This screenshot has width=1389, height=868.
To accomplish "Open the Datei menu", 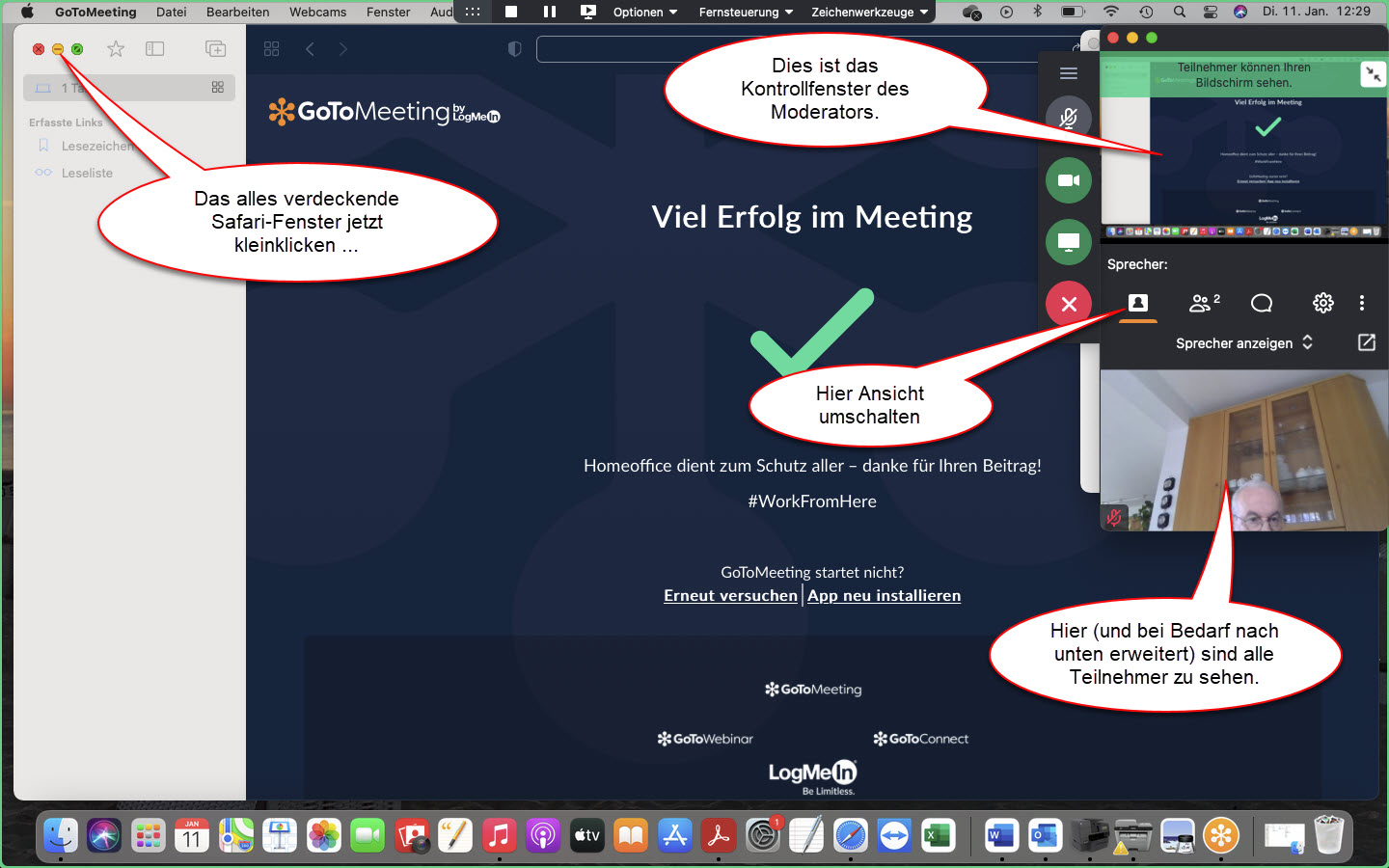I will point(172,12).
